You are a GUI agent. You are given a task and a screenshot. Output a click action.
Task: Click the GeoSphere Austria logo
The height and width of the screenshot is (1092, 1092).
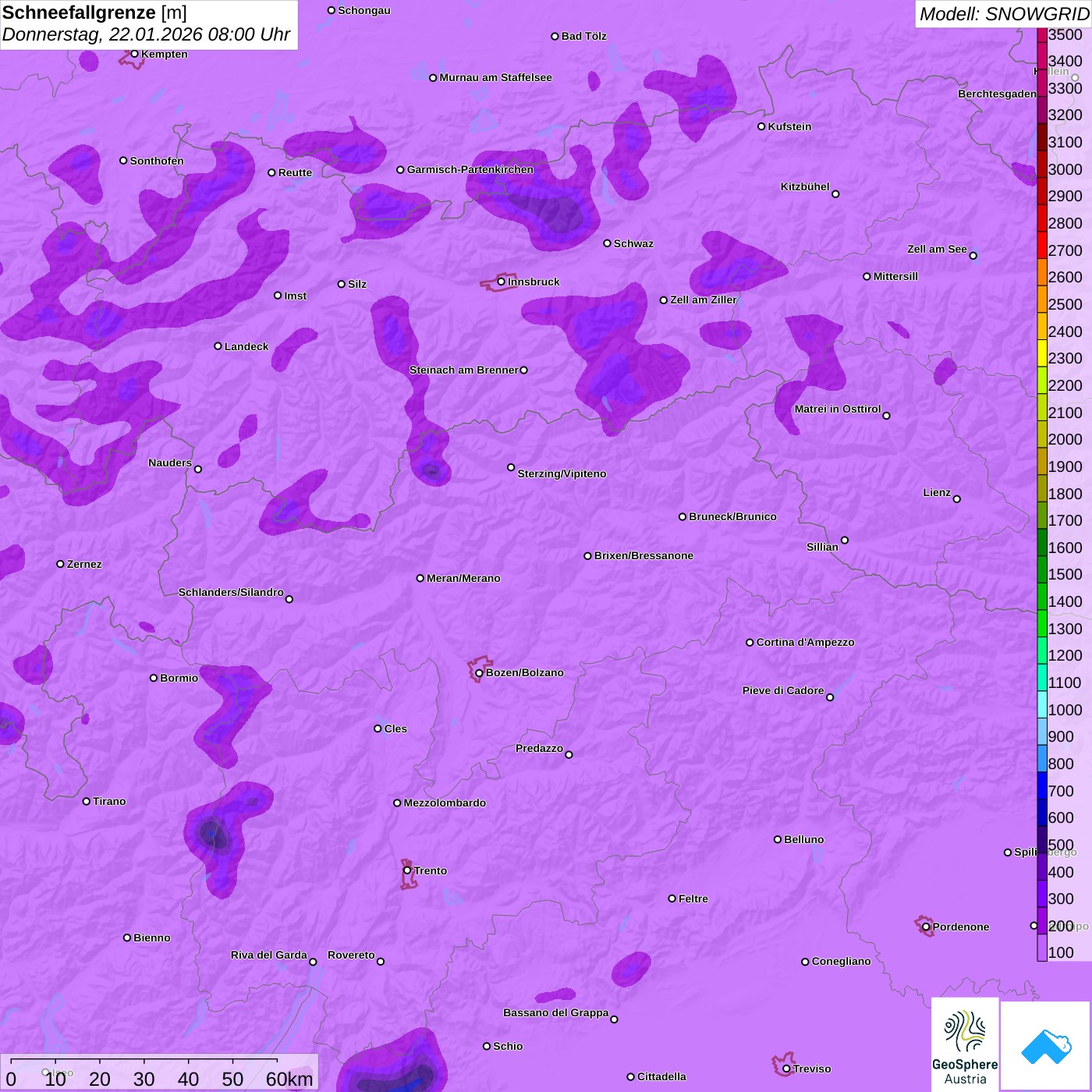point(965,1045)
